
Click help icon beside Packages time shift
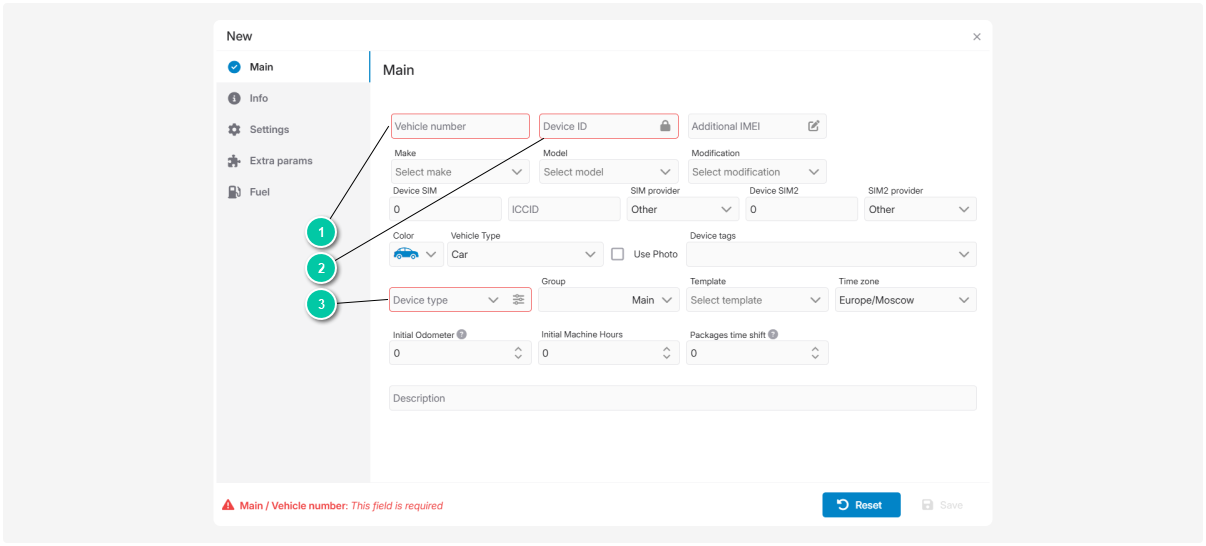(773, 334)
